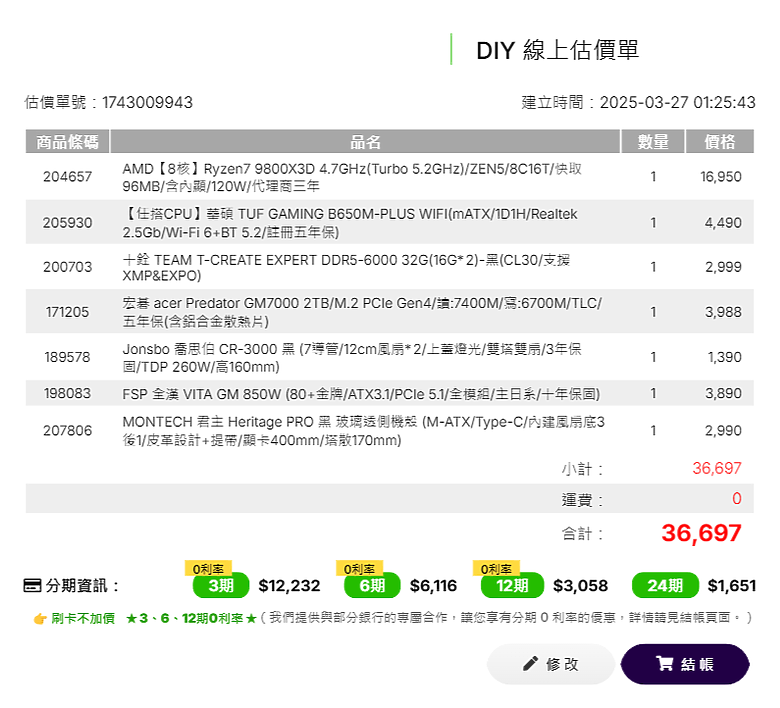Click the TUF GAMING B650M-PLUS WIFI product name
Screen dimensions: 780x708
350,223
